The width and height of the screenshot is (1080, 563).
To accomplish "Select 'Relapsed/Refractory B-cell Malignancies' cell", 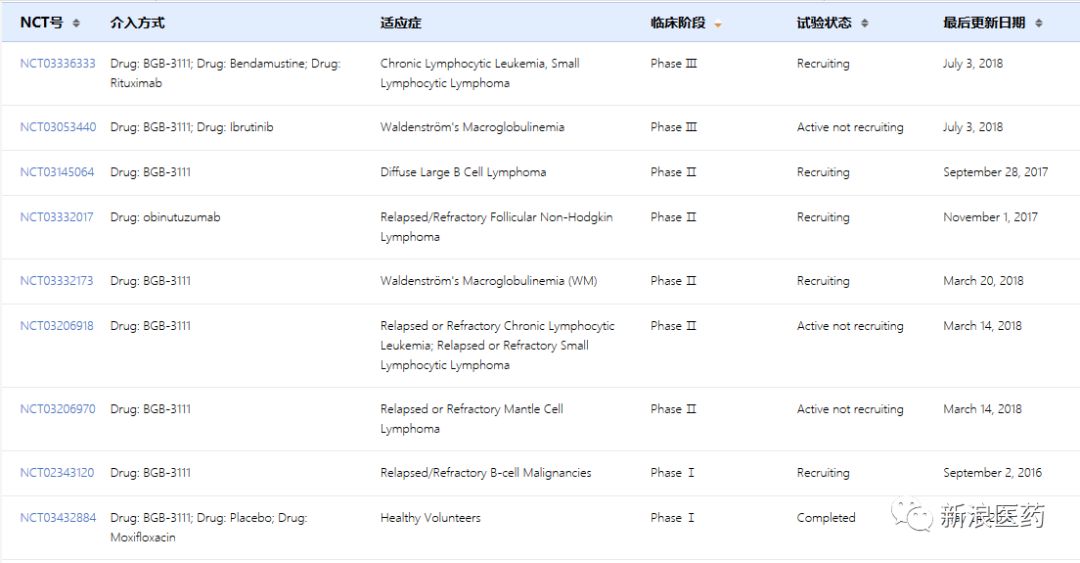I will pyautogui.click(x=486, y=473).
